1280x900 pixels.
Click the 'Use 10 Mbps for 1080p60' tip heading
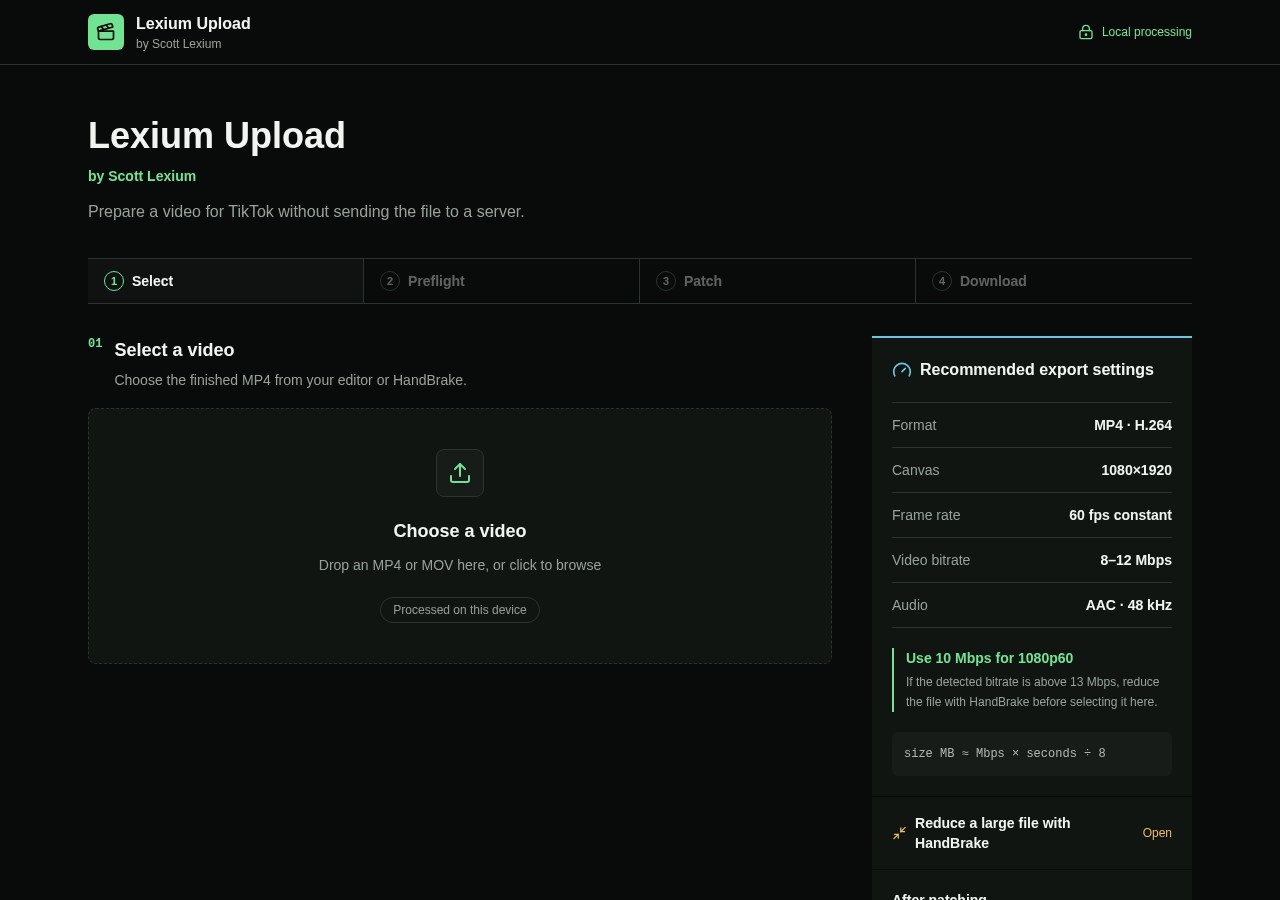click(989, 658)
